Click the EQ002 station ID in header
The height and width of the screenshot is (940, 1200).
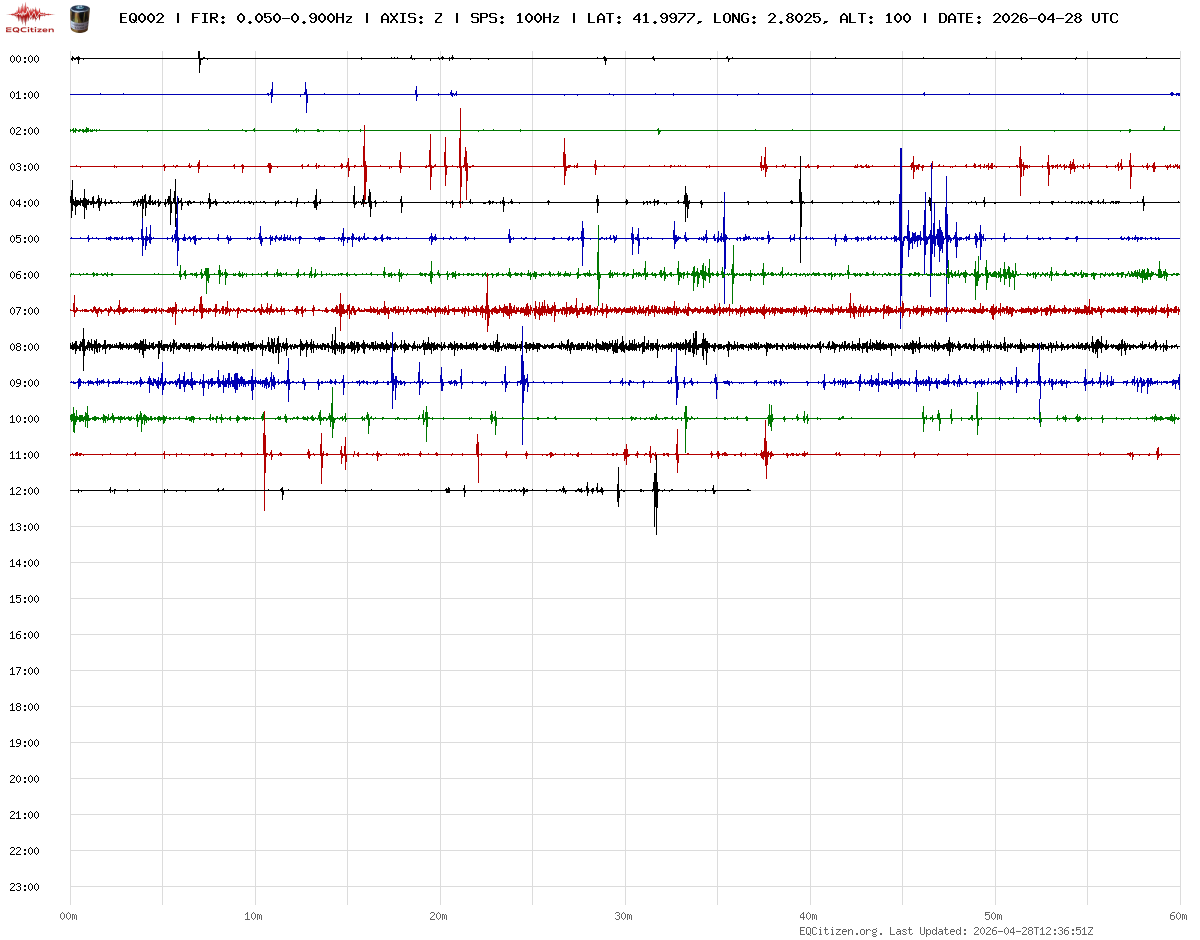142,19
